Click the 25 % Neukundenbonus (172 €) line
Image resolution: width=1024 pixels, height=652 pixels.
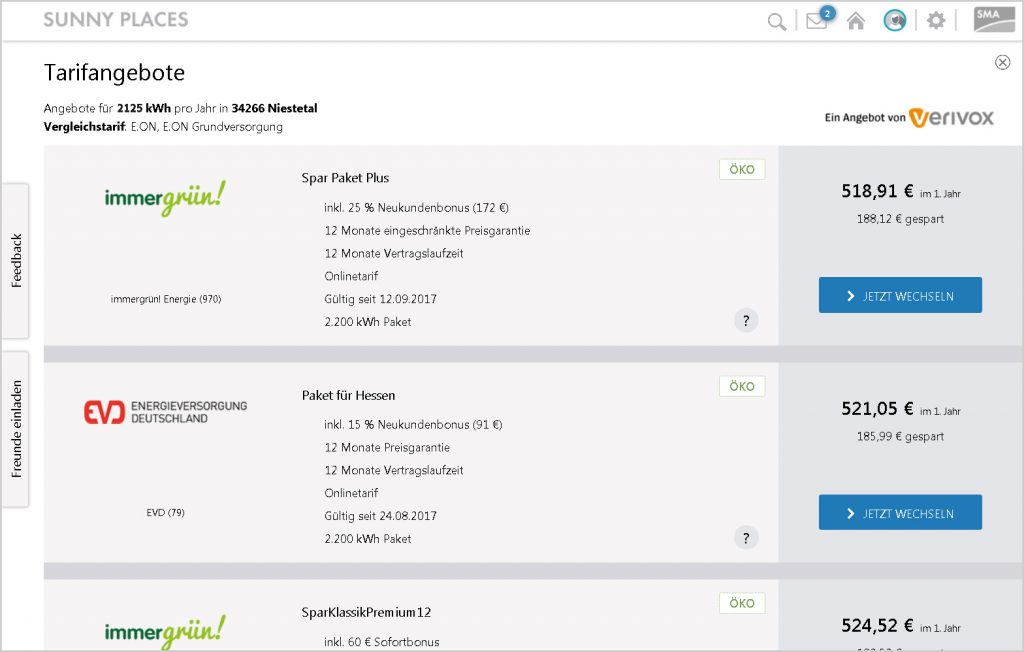click(416, 208)
